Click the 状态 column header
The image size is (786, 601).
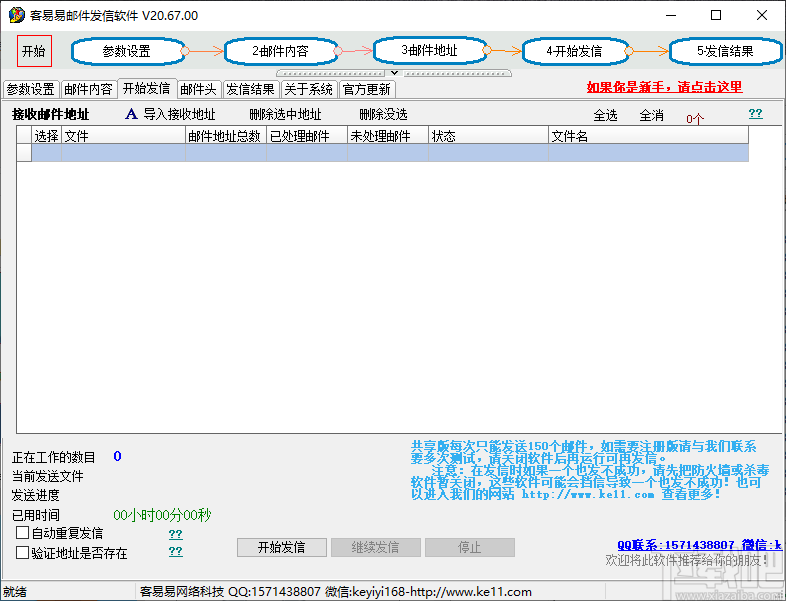click(x=489, y=136)
